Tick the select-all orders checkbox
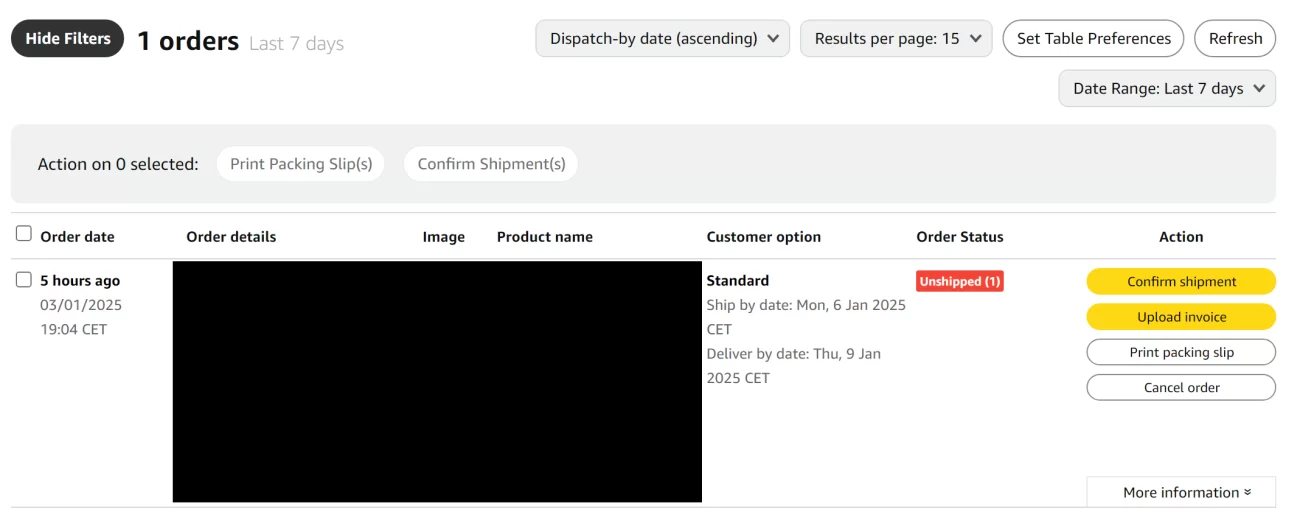 (24, 234)
